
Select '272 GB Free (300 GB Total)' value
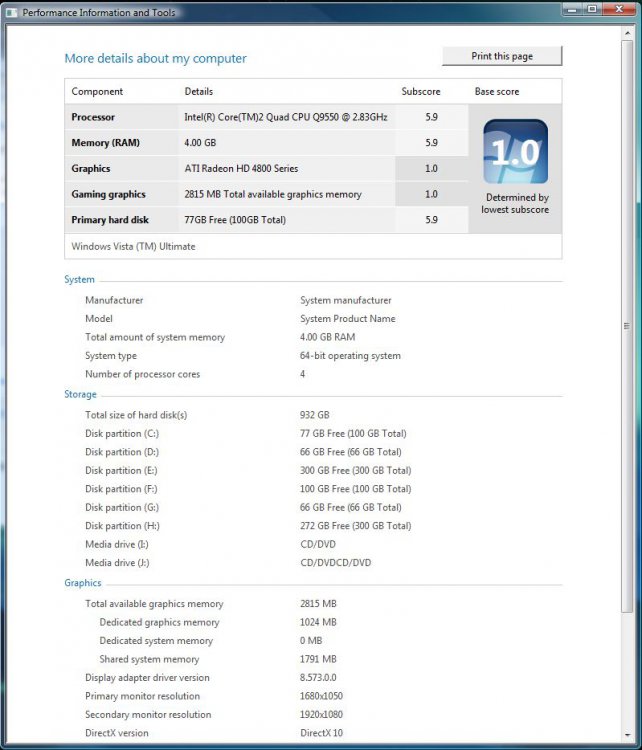[355, 526]
